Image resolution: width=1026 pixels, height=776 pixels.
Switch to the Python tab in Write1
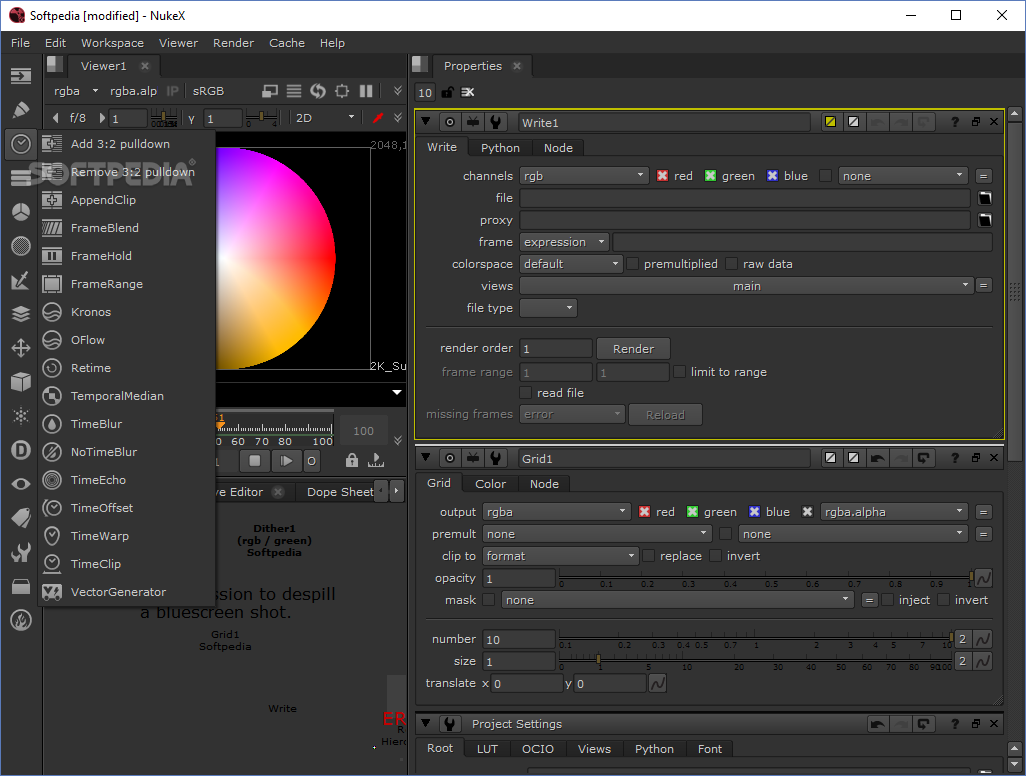click(500, 148)
